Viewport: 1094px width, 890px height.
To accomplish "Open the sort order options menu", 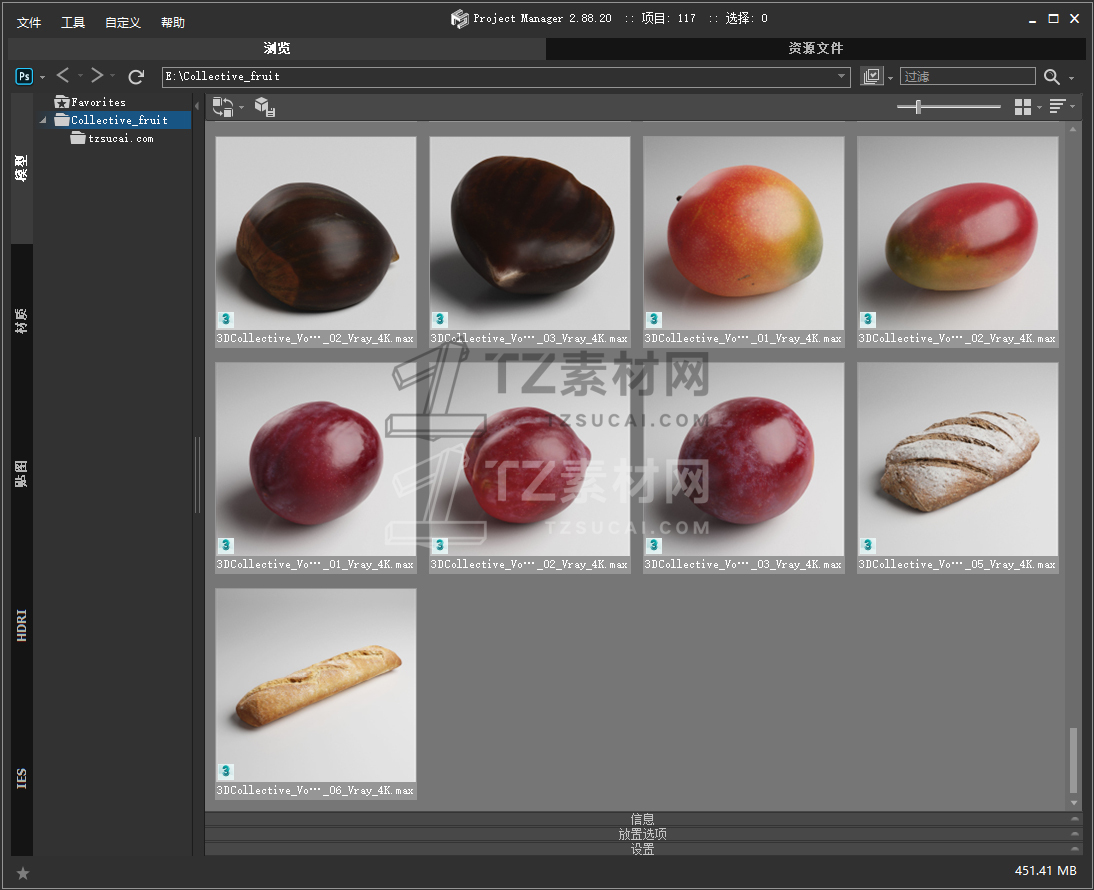I will pos(1057,107).
